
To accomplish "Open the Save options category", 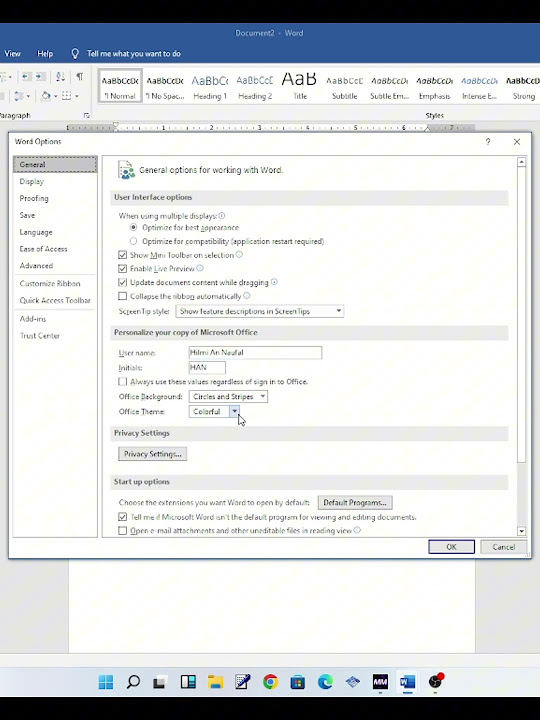I will click(x=55, y=215).
